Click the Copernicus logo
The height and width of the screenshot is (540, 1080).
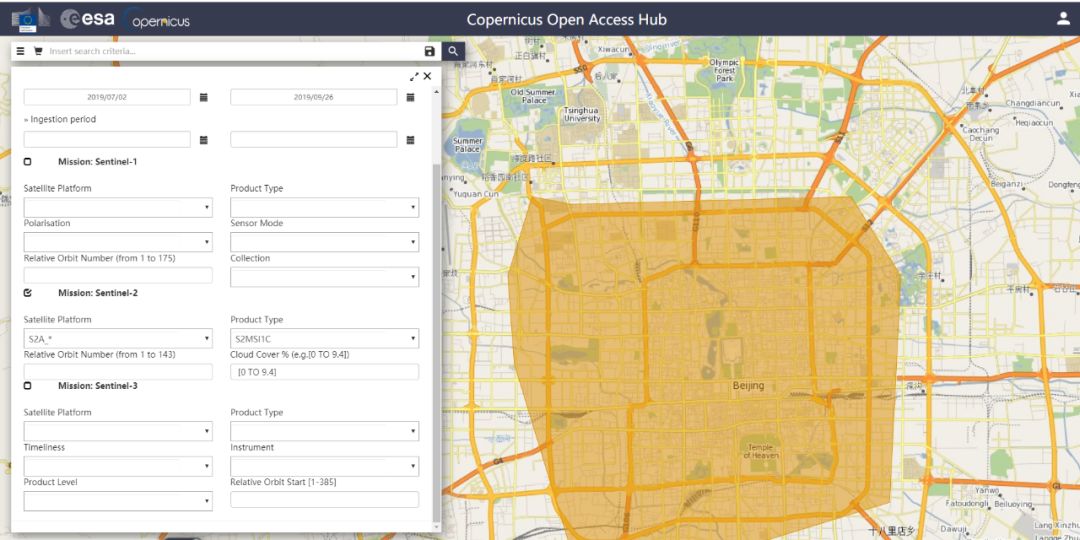pyautogui.click(x=156, y=20)
